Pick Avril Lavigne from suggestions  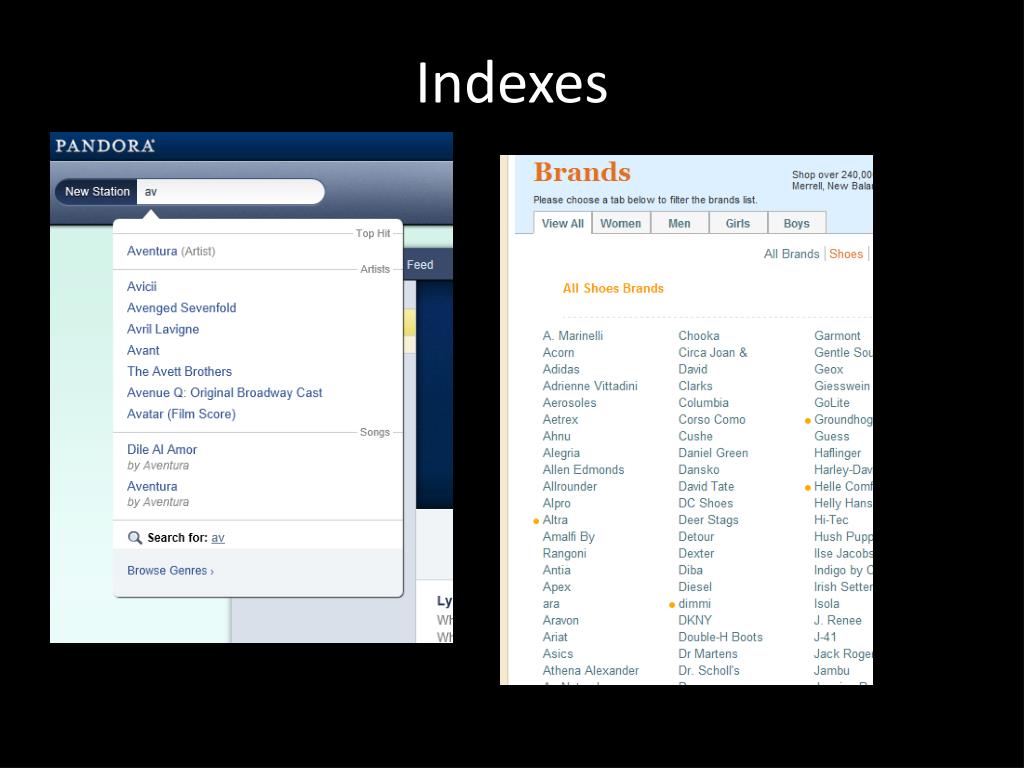click(163, 329)
